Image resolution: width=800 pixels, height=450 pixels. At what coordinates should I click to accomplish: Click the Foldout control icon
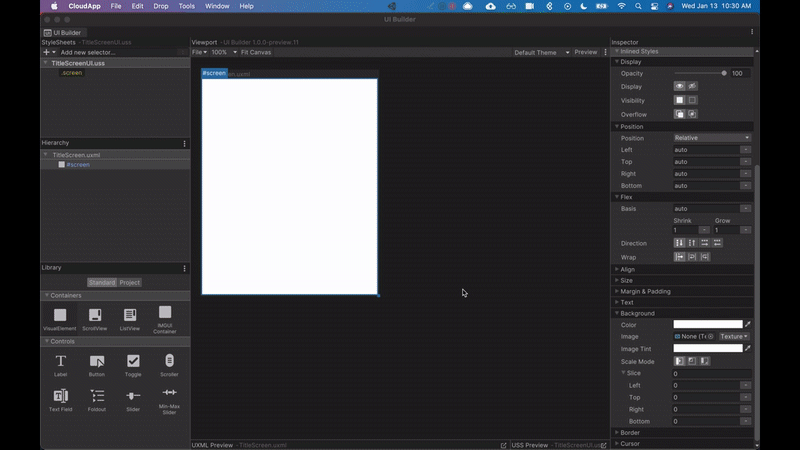click(x=97, y=396)
